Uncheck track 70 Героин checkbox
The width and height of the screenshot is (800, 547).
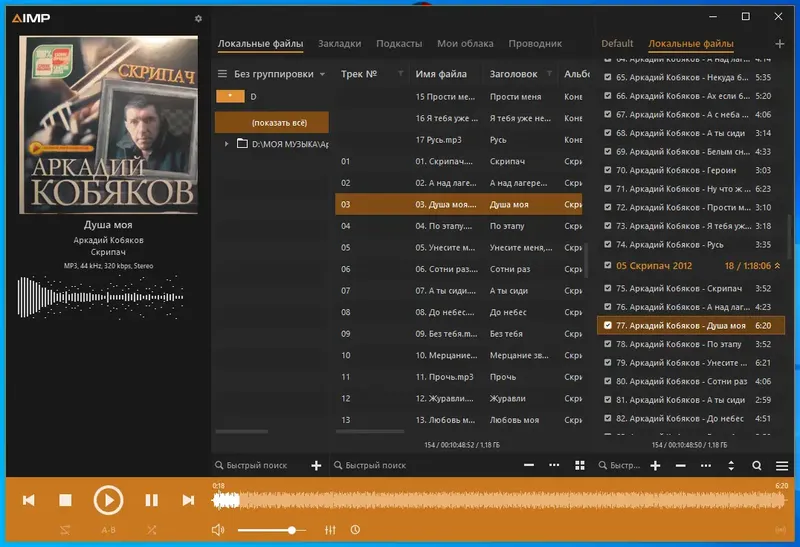(607, 170)
